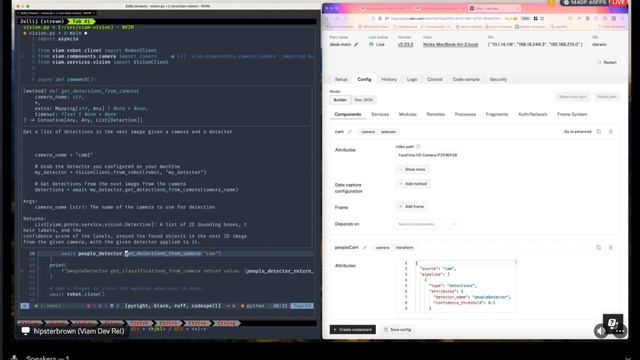
Task: Open the Nicks-MacBook-Air-2.local host link
Action: [x=450, y=44]
